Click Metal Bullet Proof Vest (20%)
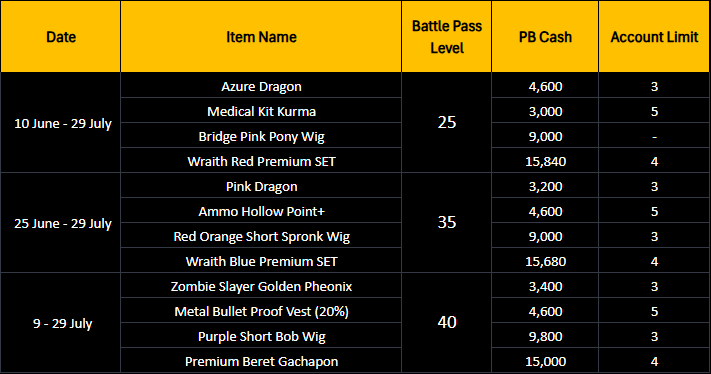The height and width of the screenshot is (374, 711). click(x=261, y=311)
